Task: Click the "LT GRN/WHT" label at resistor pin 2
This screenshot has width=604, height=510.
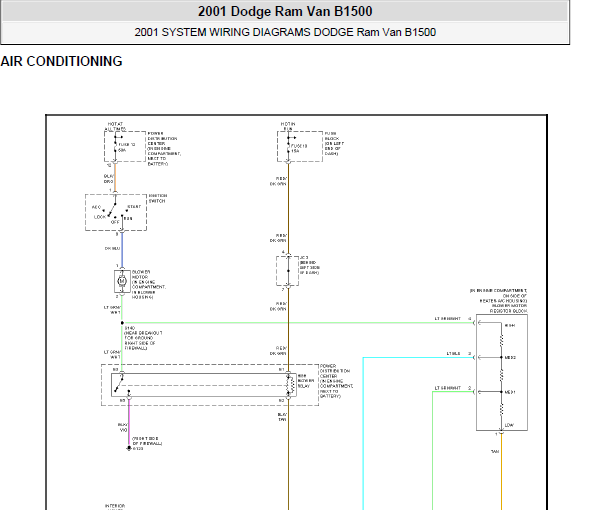Action: (448, 388)
